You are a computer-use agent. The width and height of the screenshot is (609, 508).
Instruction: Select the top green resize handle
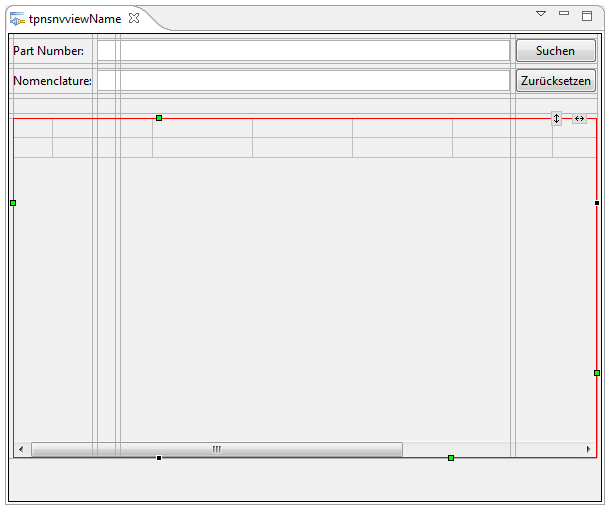click(x=159, y=118)
